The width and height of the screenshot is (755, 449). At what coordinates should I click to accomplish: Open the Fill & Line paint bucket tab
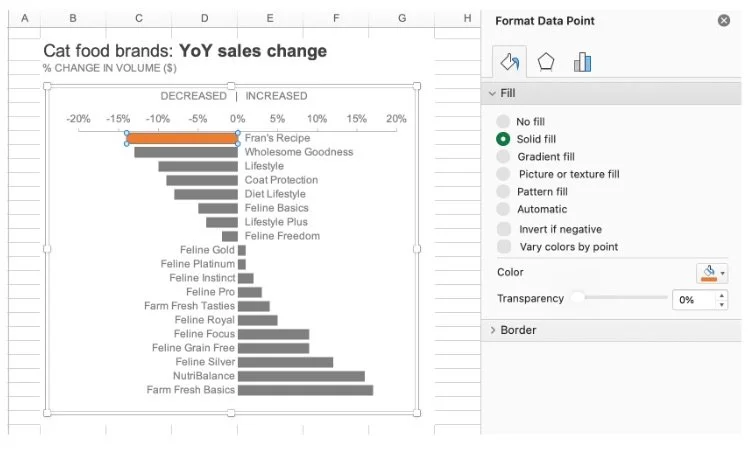509,62
